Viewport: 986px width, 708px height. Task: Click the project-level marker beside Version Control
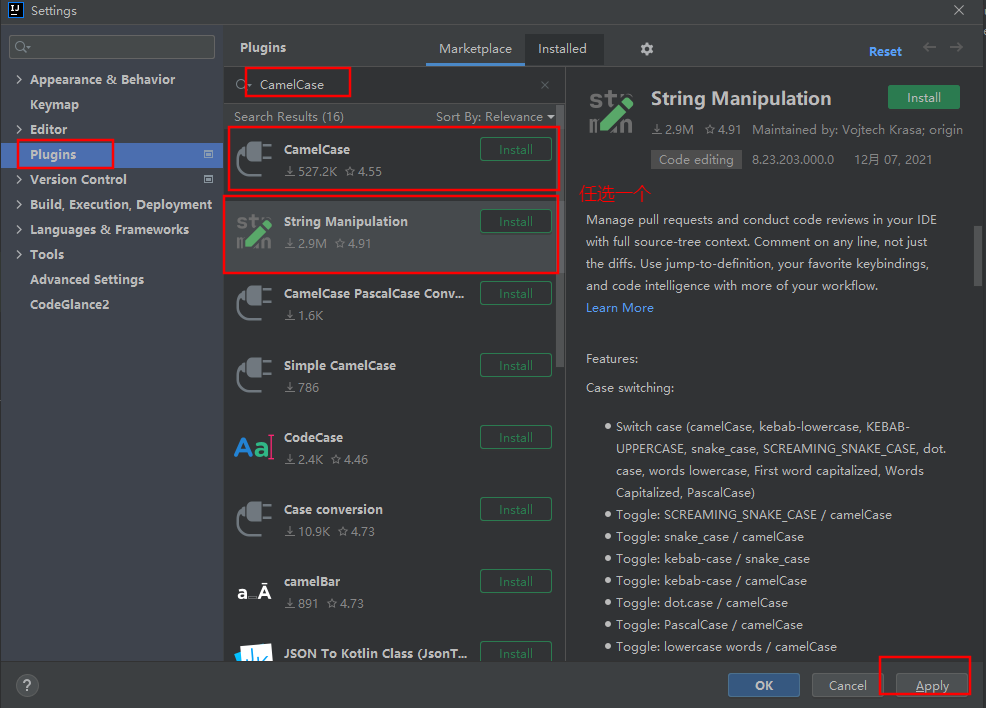tap(209, 179)
